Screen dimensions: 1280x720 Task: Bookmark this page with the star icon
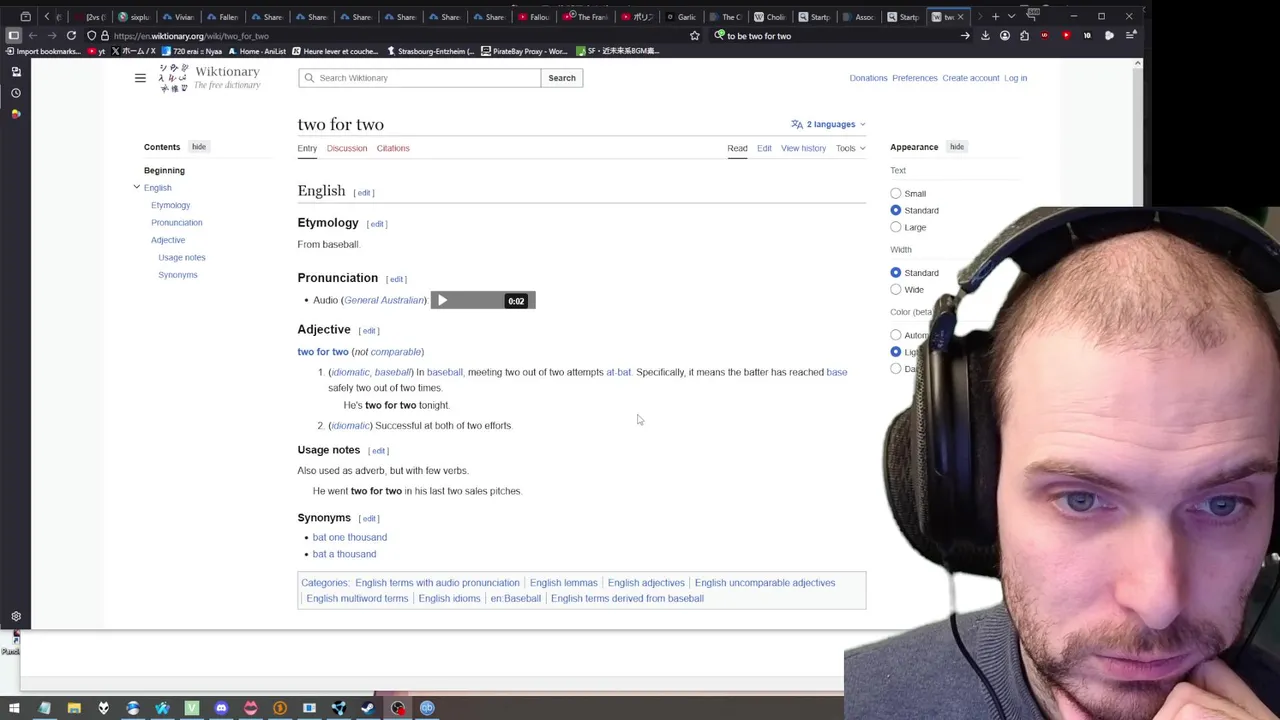[694, 36]
